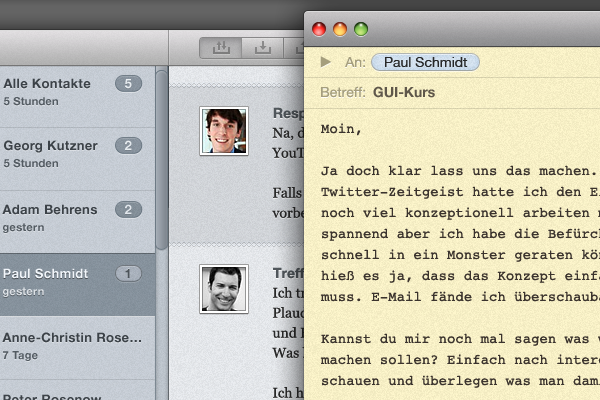Image resolution: width=600 pixels, height=400 pixels.
Task: Open the Alle Kontakte list entry
Action: 77,96
